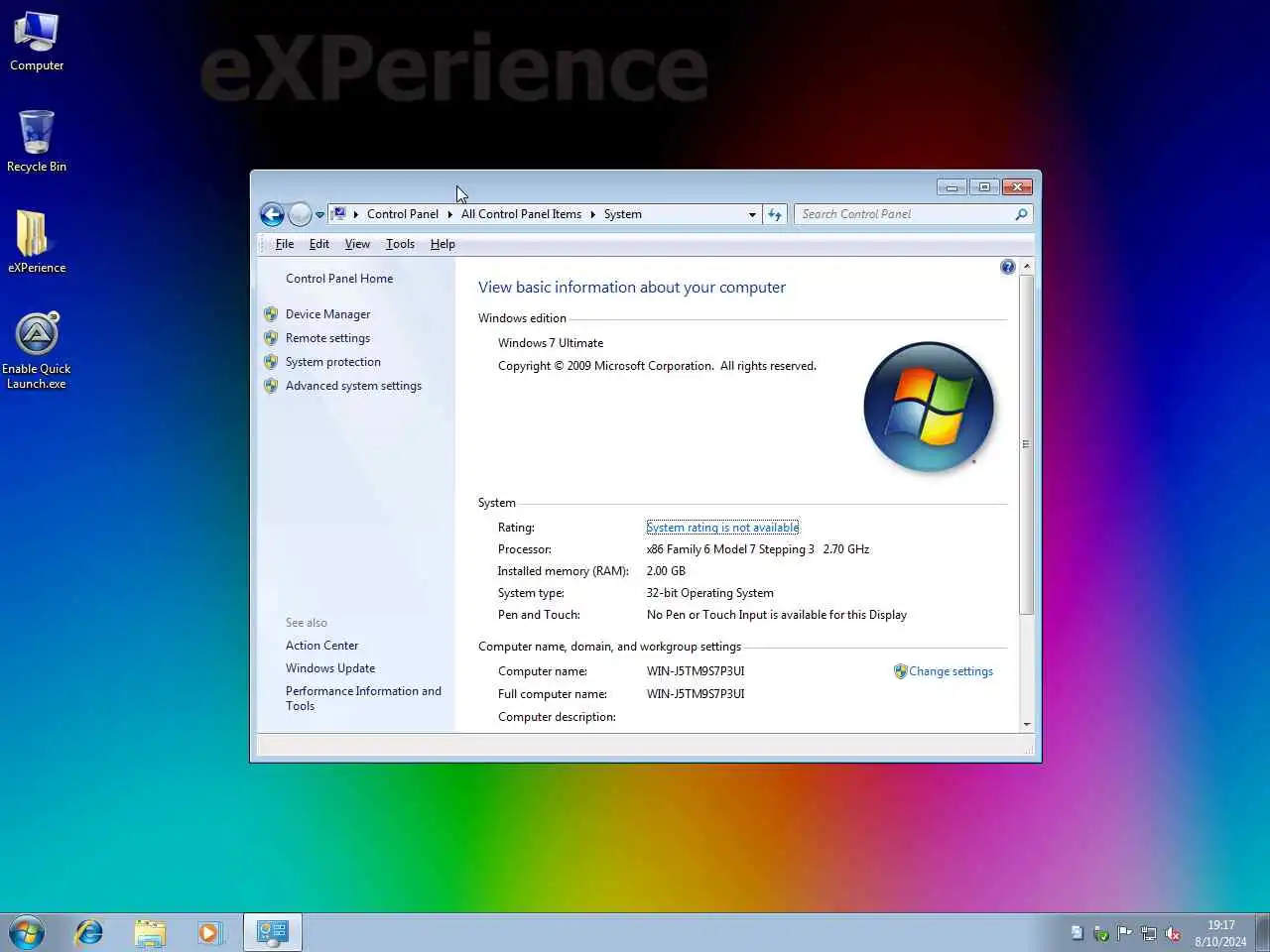The height and width of the screenshot is (952, 1270).
Task: Open Windows Explorer from taskbar
Action: [x=150, y=932]
